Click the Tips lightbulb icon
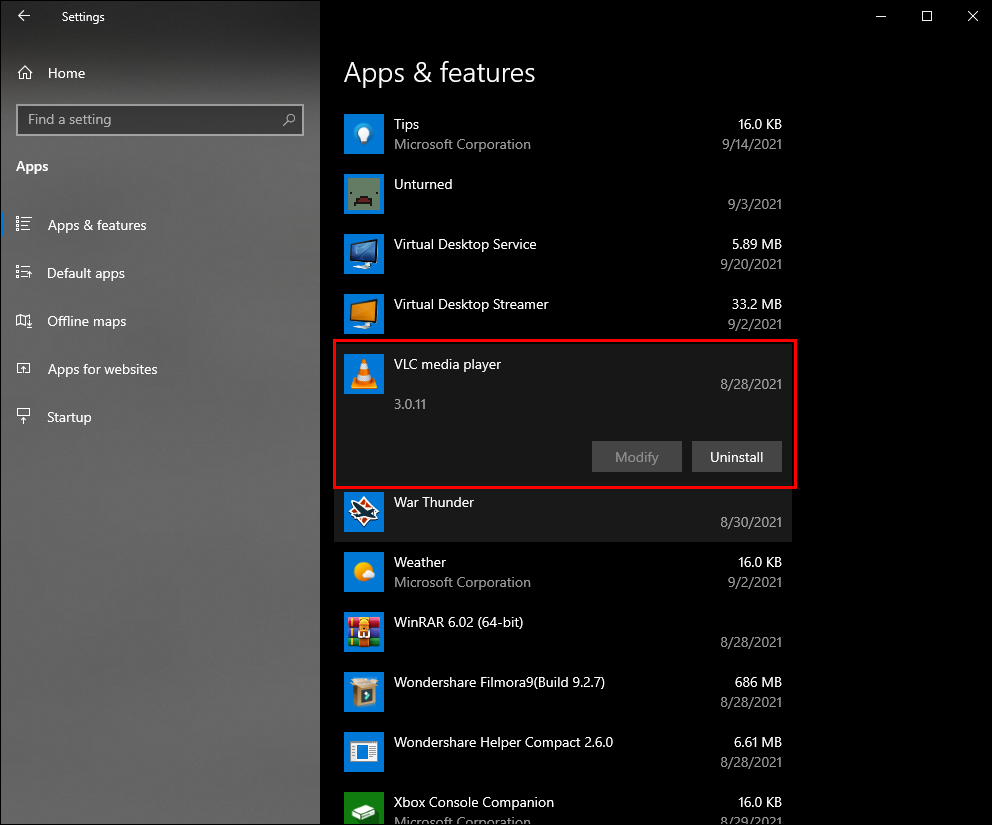 click(363, 134)
